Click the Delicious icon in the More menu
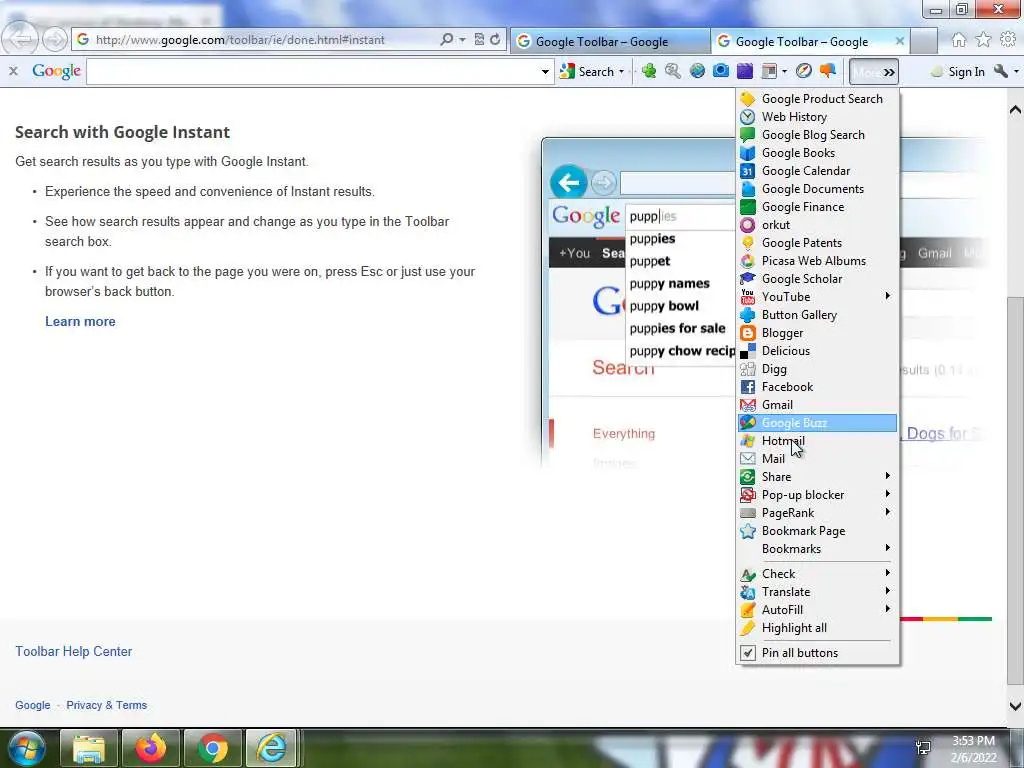Viewport: 1024px width, 768px height. click(x=748, y=351)
